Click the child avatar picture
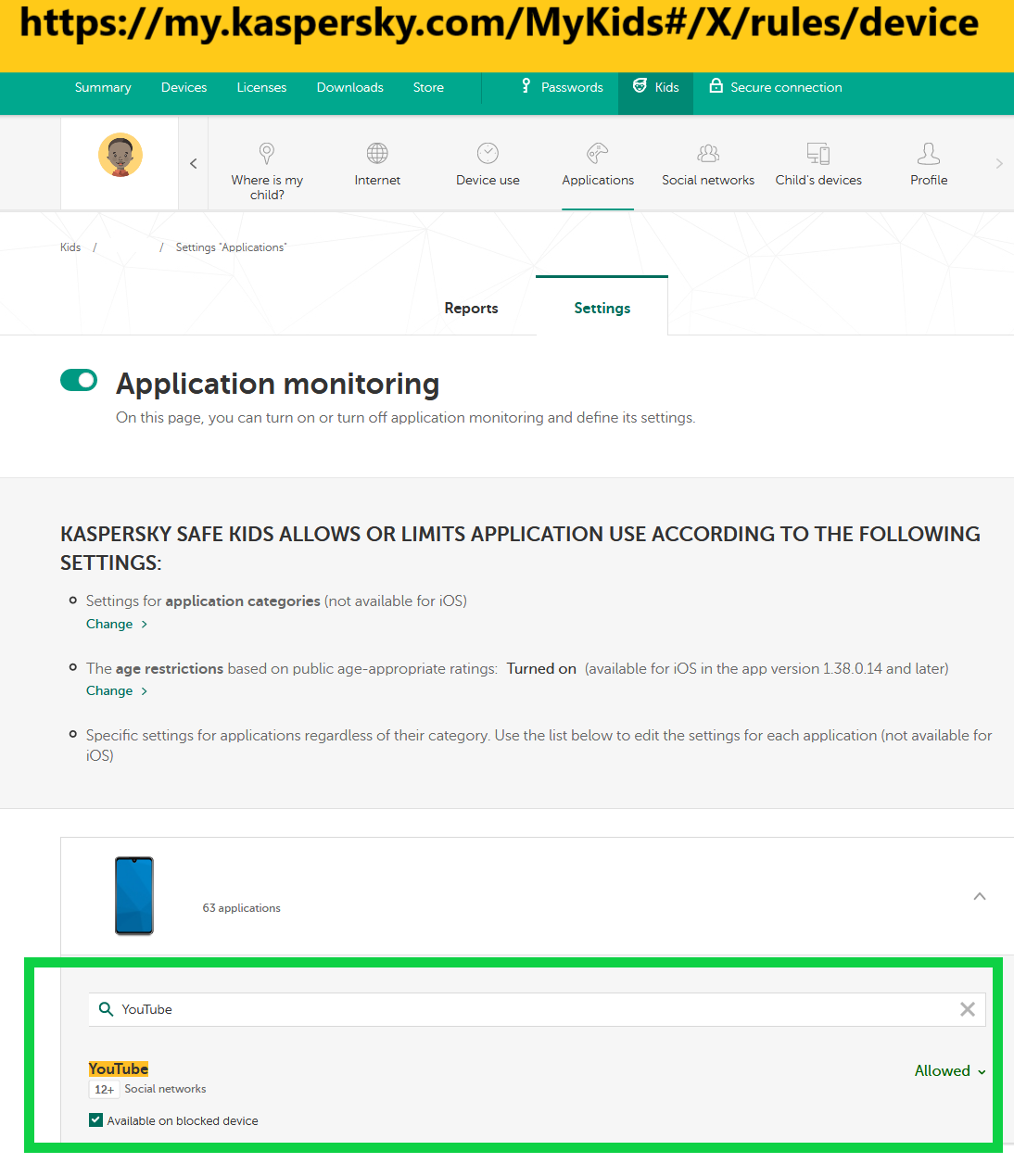The height and width of the screenshot is (1176, 1014). pos(120,155)
